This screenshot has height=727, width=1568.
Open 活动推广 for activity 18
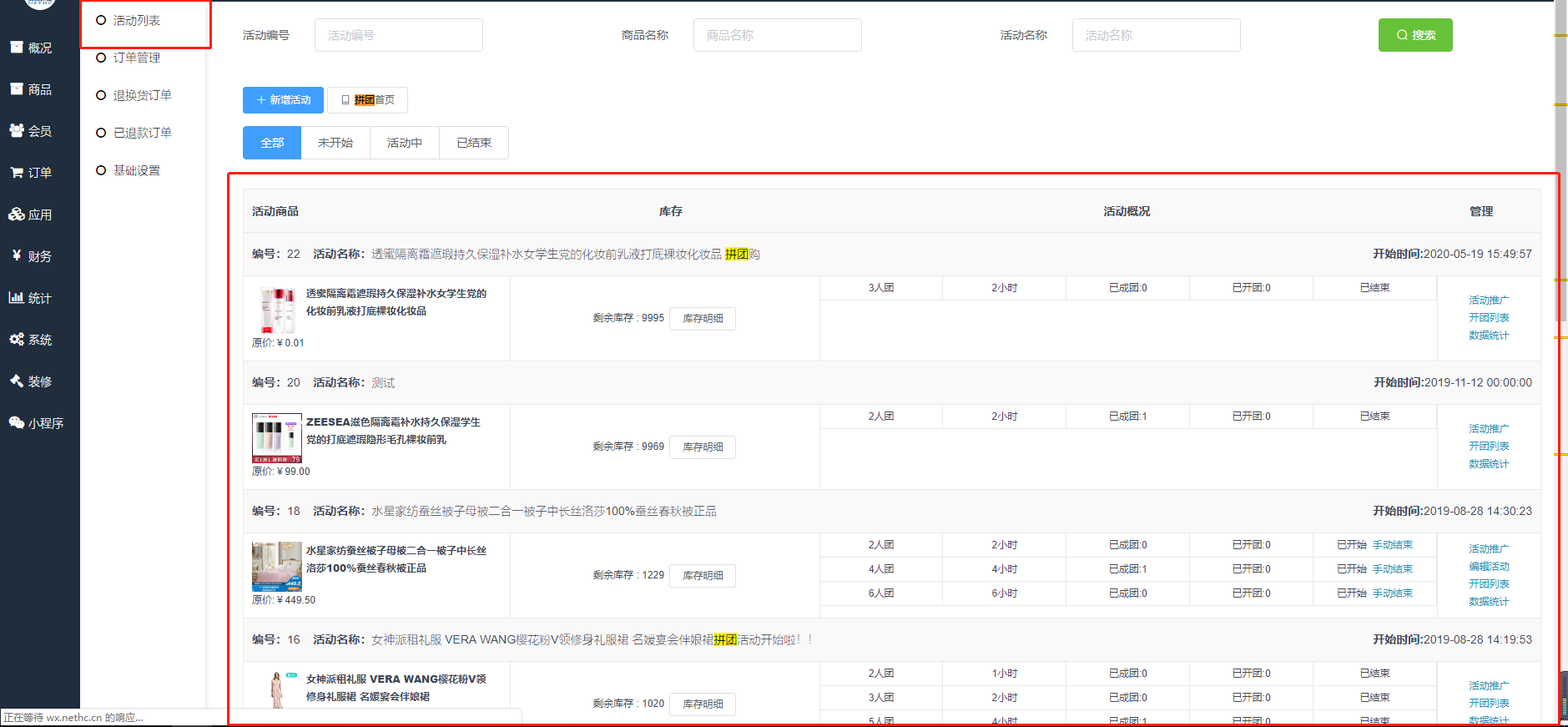tap(1489, 549)
